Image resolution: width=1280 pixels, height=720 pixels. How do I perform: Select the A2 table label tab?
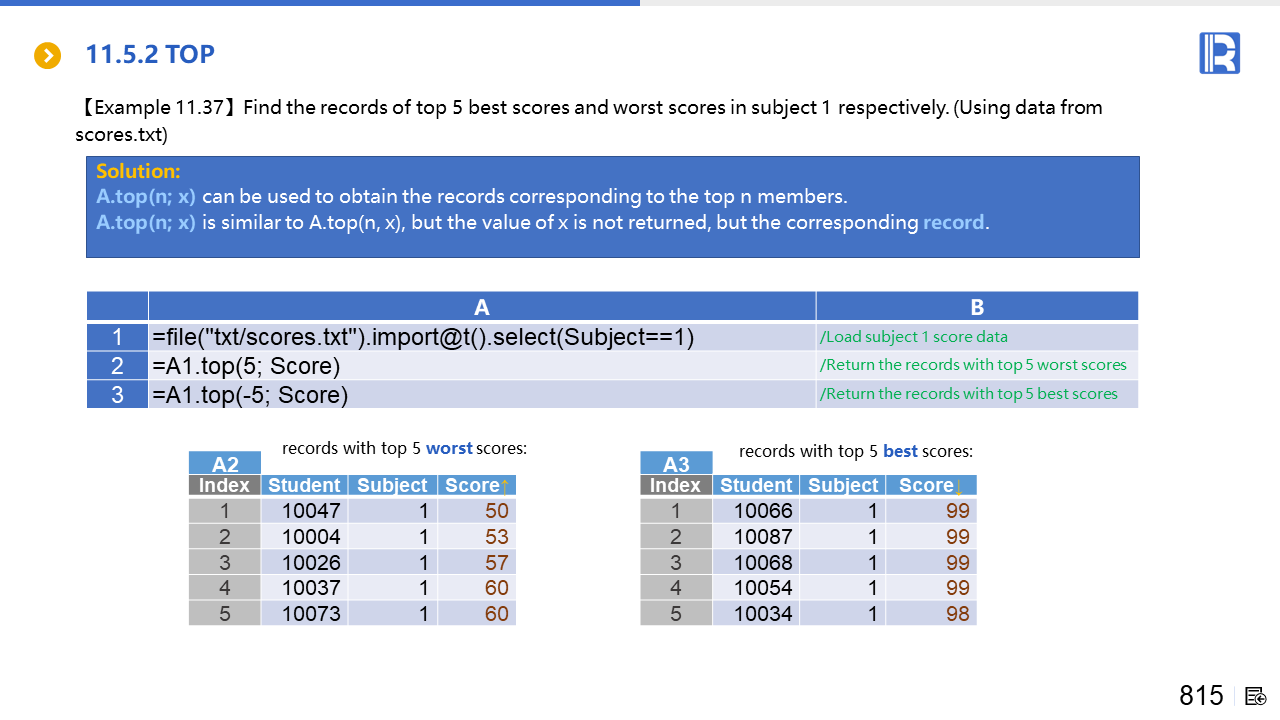(x=225, y=464)
